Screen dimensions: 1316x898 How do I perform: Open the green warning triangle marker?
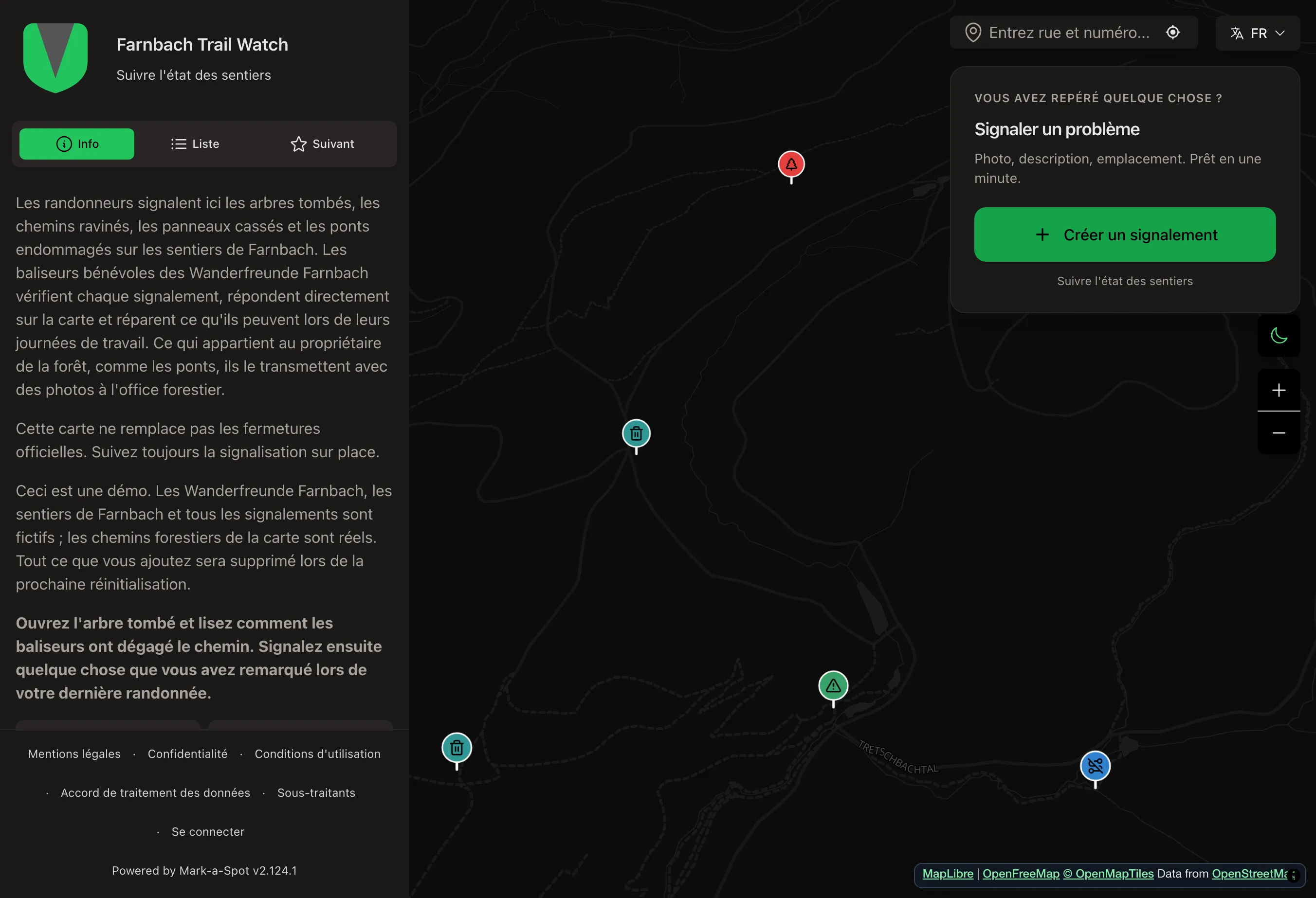tap(833, 686)
